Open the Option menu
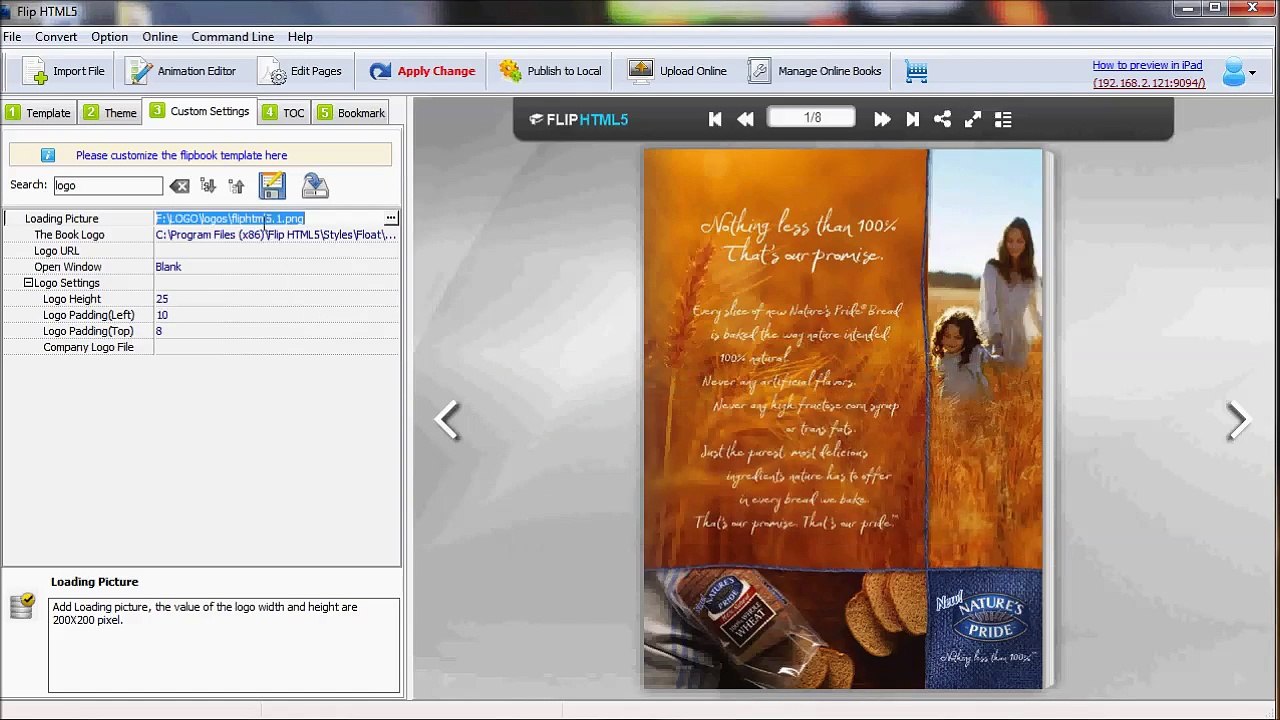This screenshot has width=1280, height=720. pos(109,37)
